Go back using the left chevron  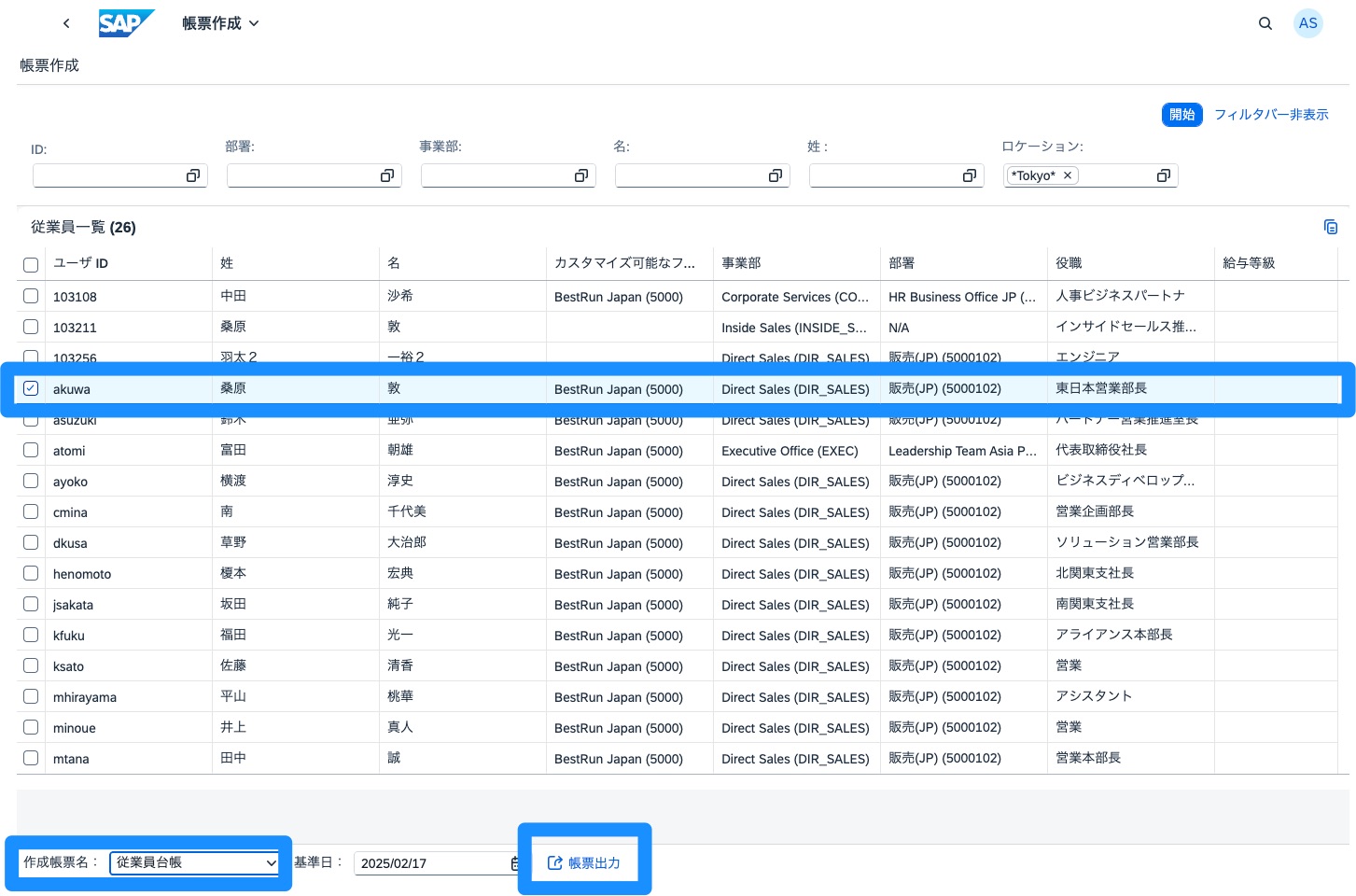pyautogui.click(x=66, y=23)
